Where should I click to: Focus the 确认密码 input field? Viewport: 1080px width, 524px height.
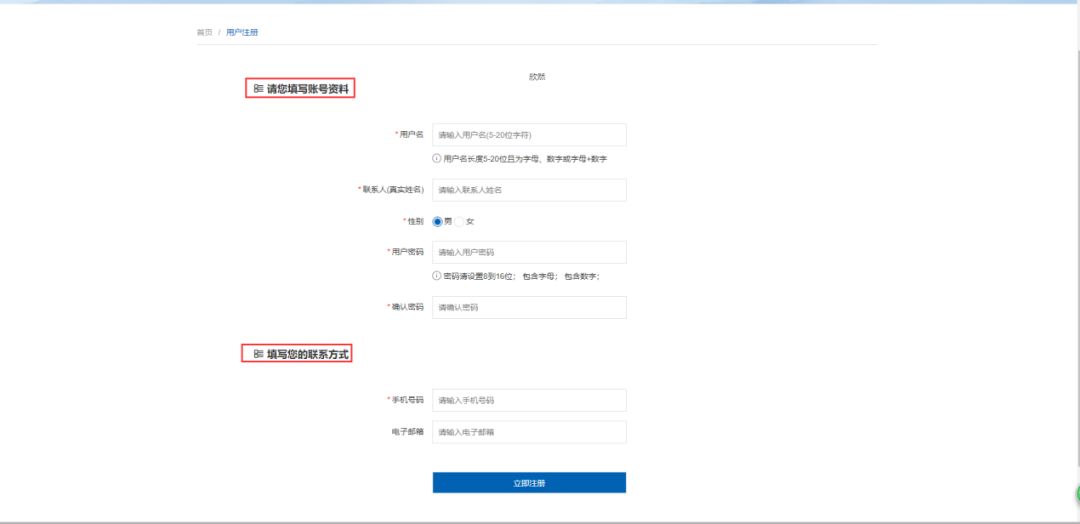pyautogui.click(x=529, y=307)
